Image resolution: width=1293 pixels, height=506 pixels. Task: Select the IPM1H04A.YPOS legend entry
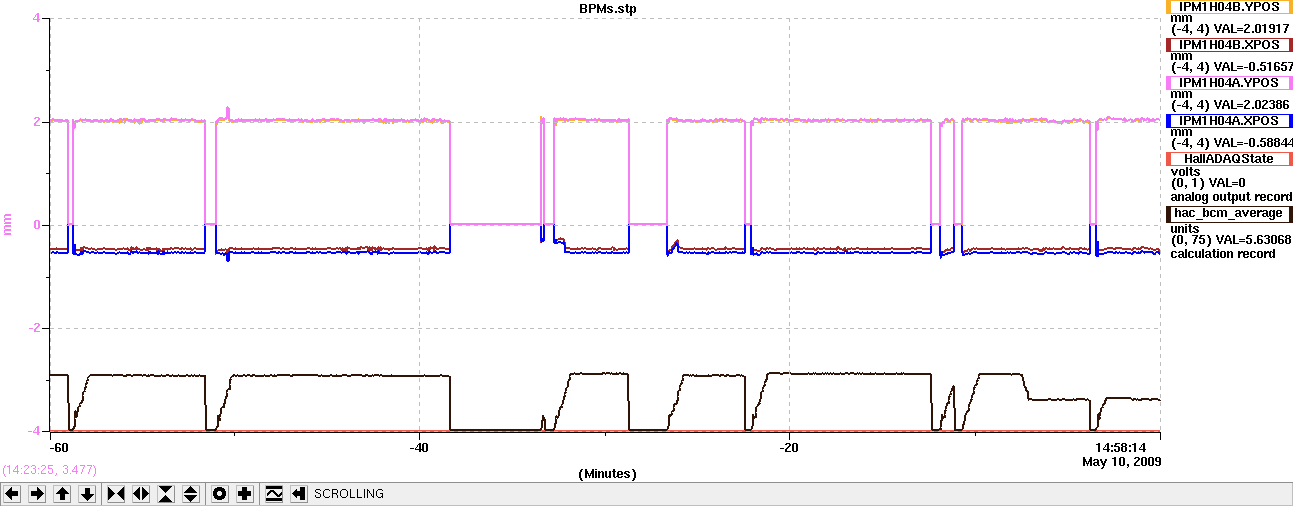pos(1229,83)
